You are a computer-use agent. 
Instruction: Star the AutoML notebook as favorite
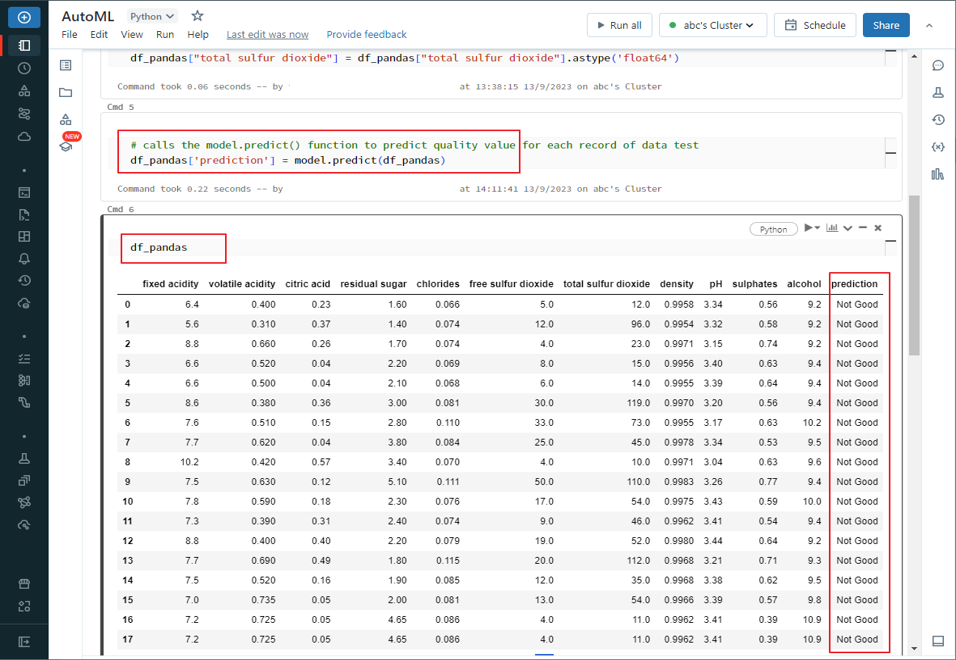197,16
